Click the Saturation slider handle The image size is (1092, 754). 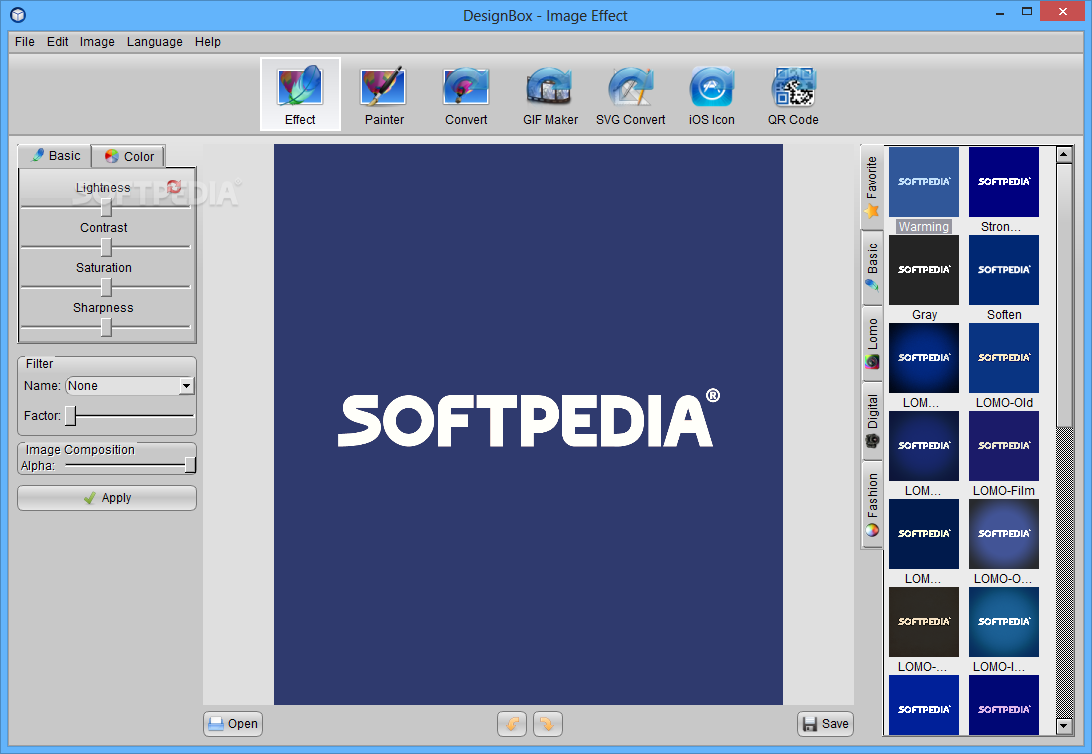tap(106, 287)
